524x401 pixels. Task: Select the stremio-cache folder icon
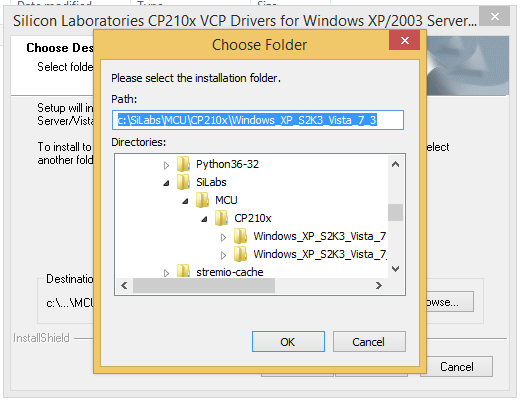[183, 271]
